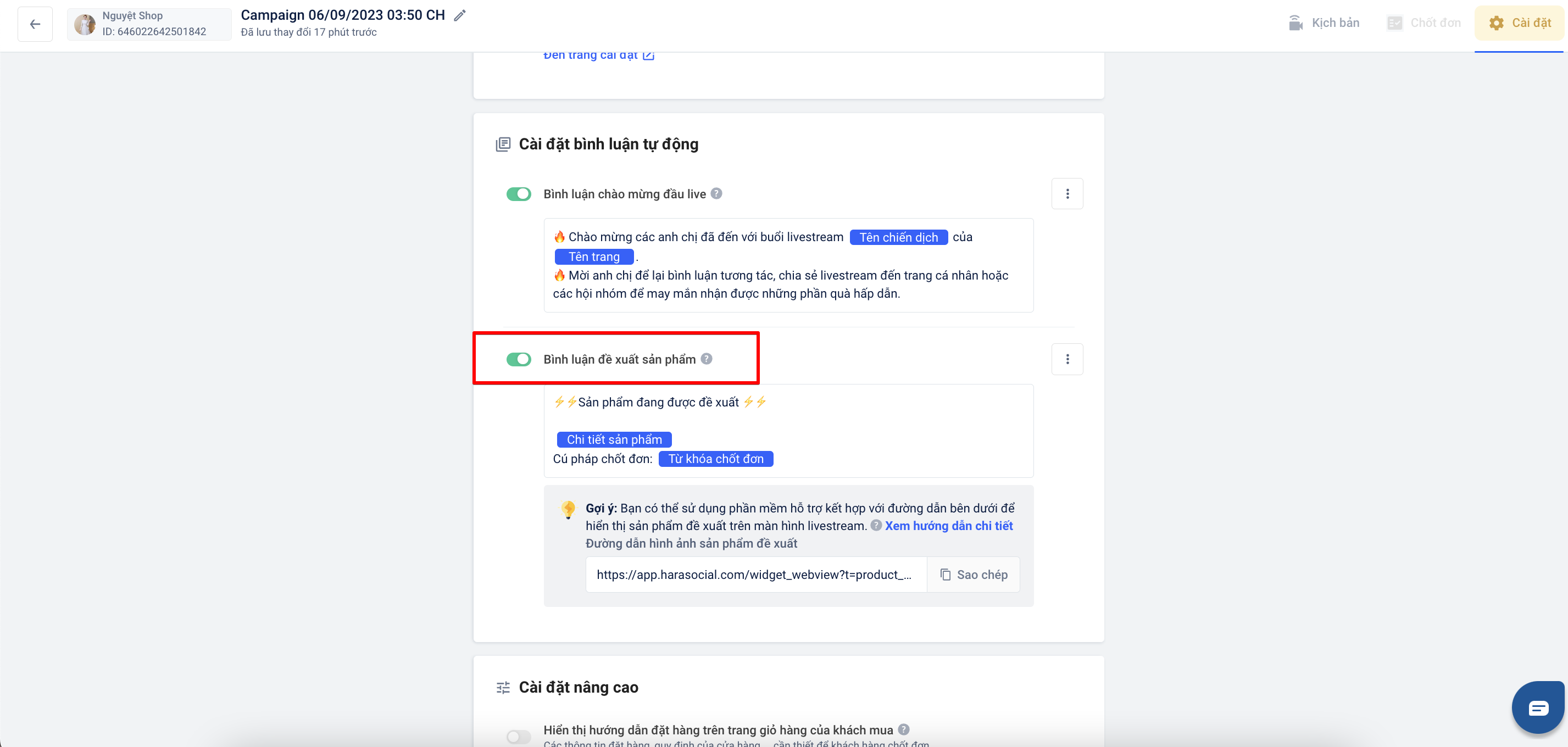Screen dimensions: 1568x747
Task: Disable welcome comment at live start
Action: coord(519,194)
